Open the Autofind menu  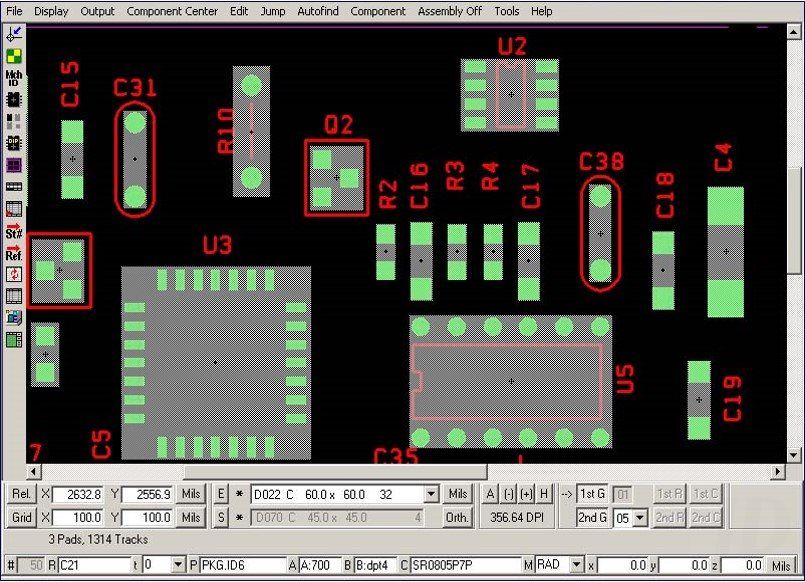coord(317,11)
